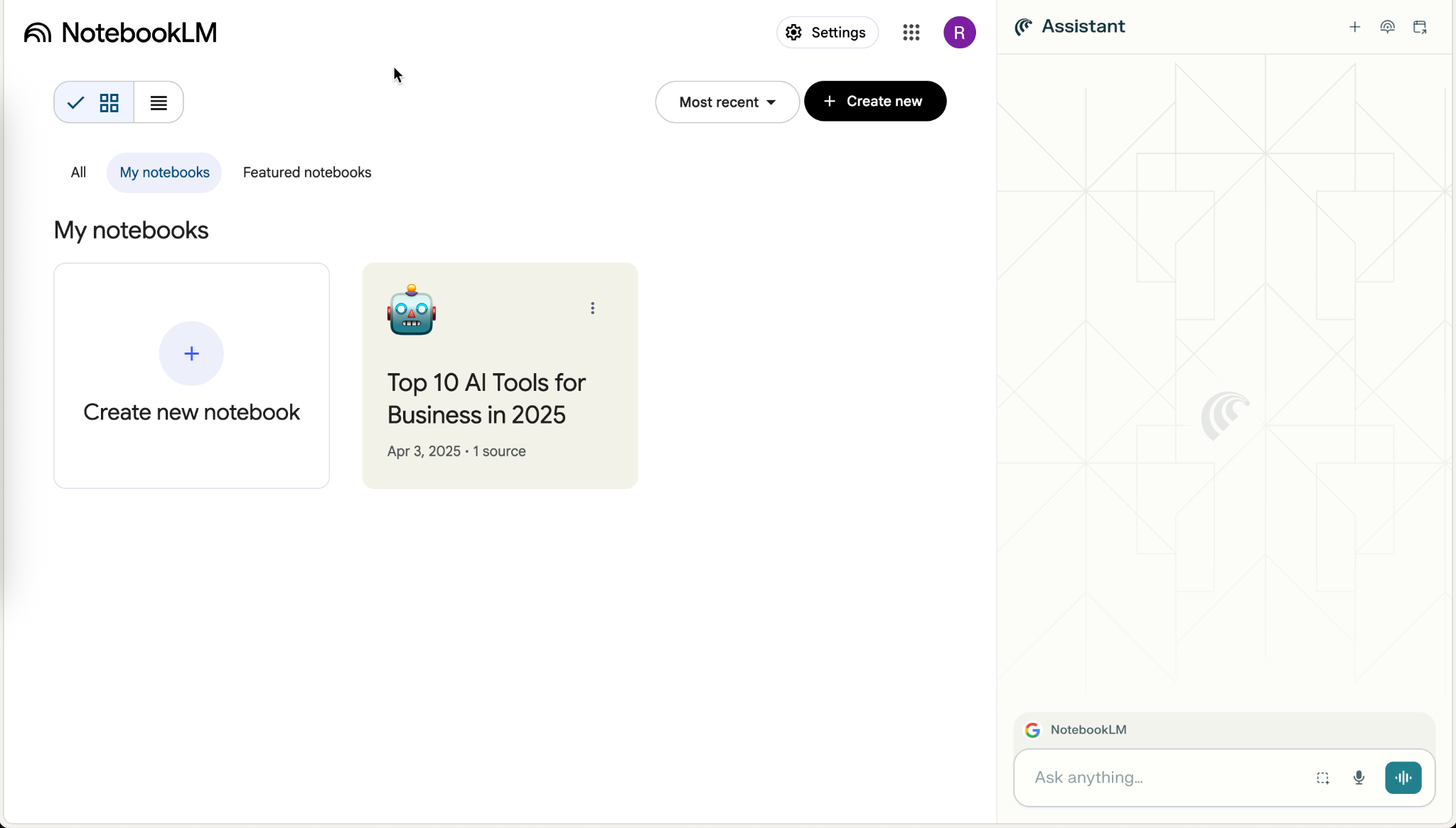
Task: Click the Assistant broadcast icon
Action: (x=1387, y=27)
